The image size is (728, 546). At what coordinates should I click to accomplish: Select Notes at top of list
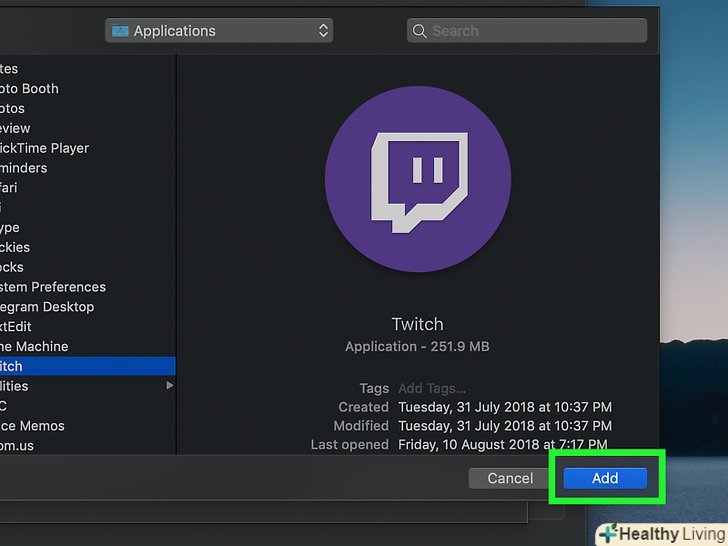[88, 69]
